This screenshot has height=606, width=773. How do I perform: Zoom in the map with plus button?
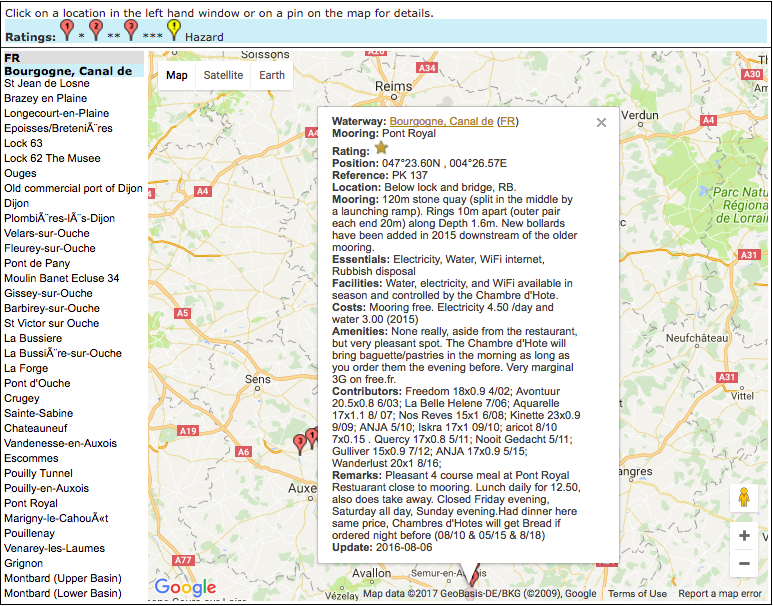coord(744,536)
